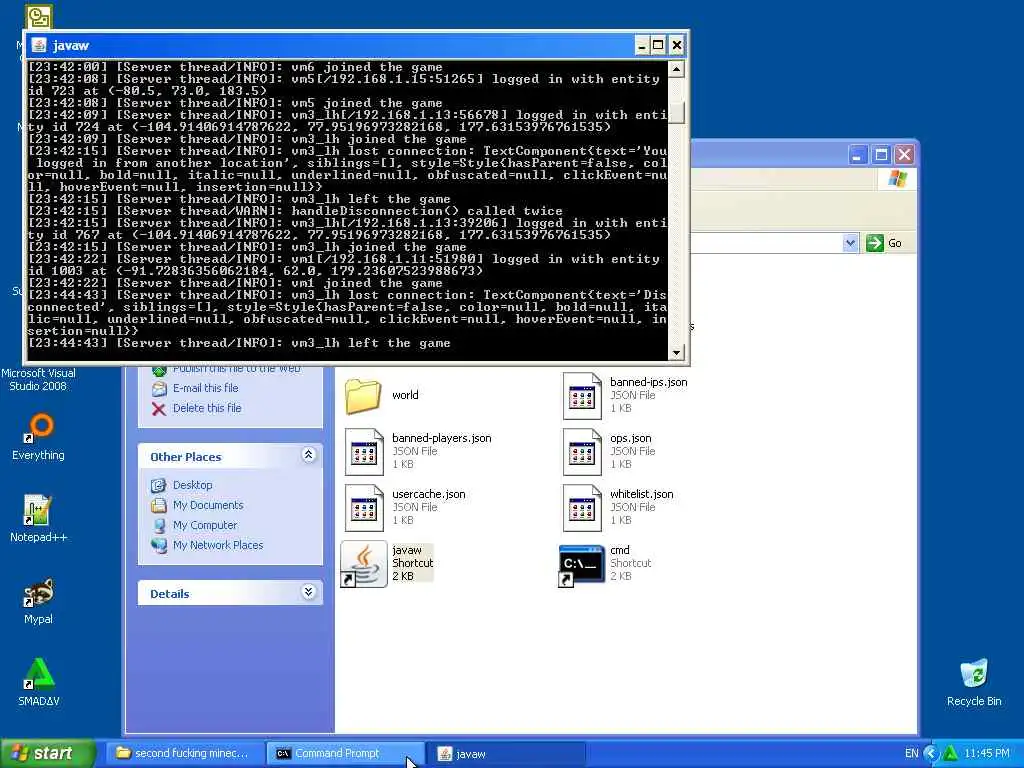The image size is (1024, 768).
Task: Select the usercache.json file icon
Action: pos(364,508)
